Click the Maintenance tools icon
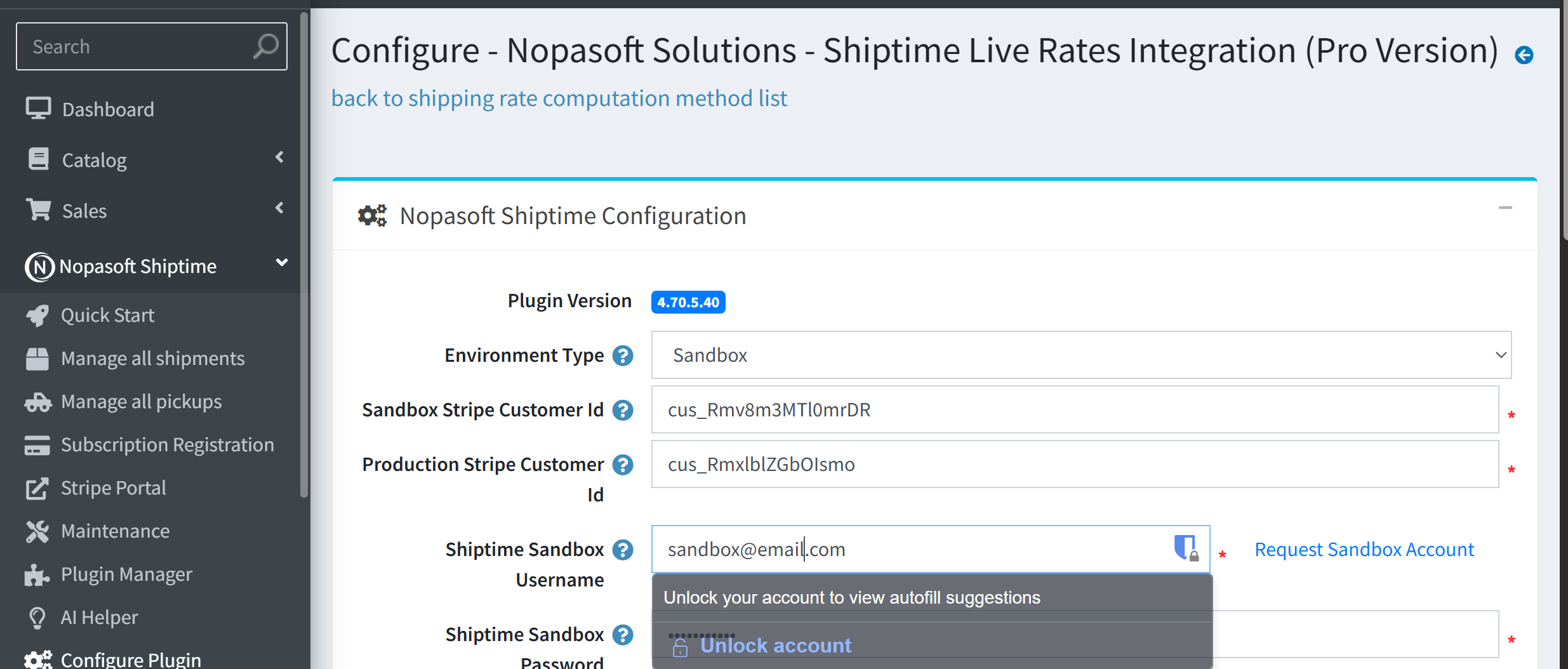Screen dimensions: 1568x669 (37, 531)
